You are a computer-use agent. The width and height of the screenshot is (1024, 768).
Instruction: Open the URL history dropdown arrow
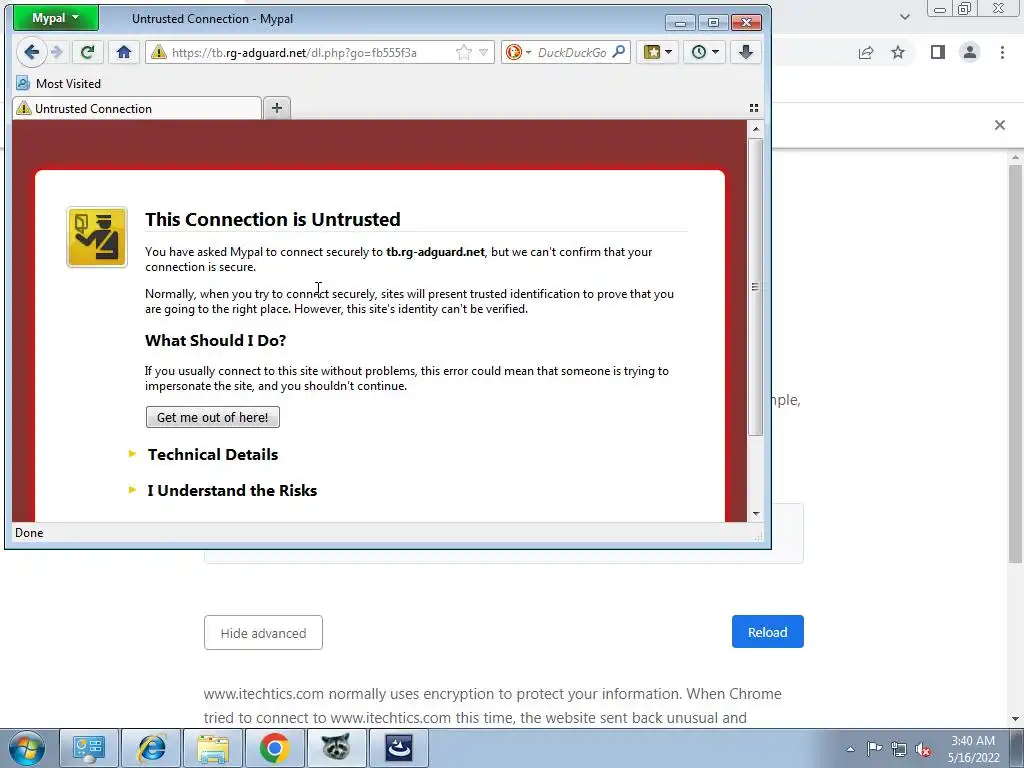click(483, 52)
